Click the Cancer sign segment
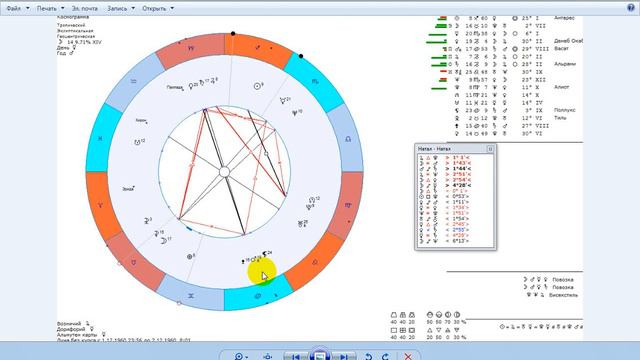This screenshot has height=360, width=640. coord(258,296)
